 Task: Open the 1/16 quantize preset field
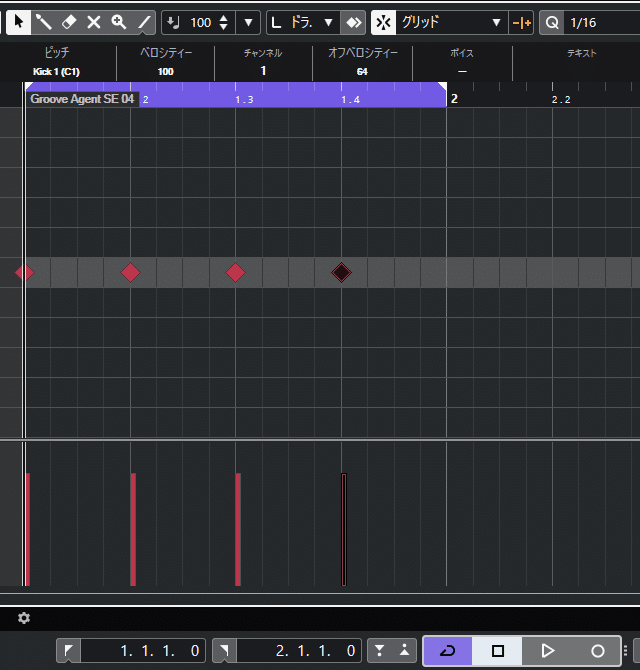click(602, 22)
